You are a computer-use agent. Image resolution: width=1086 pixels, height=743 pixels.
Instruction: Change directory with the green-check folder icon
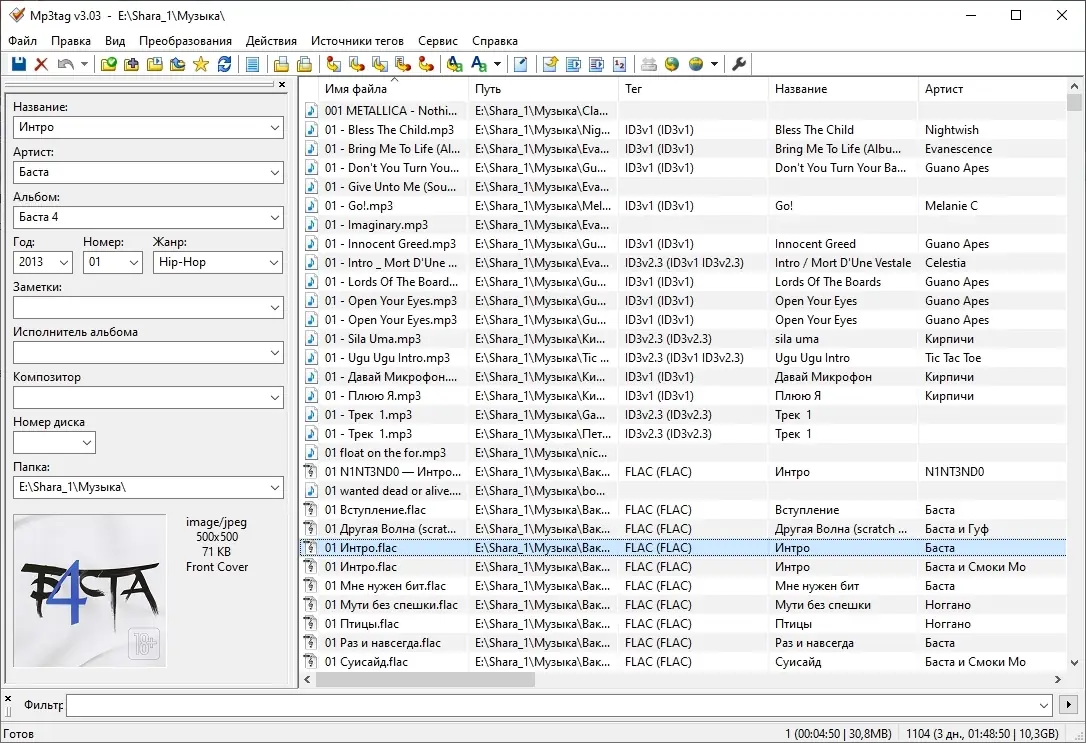(109, 64)
